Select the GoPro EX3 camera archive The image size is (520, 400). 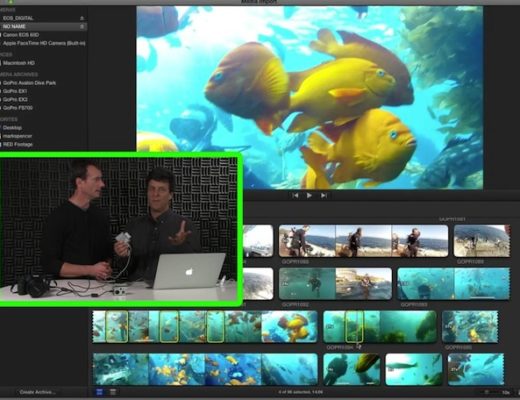[x=15, y=99]
